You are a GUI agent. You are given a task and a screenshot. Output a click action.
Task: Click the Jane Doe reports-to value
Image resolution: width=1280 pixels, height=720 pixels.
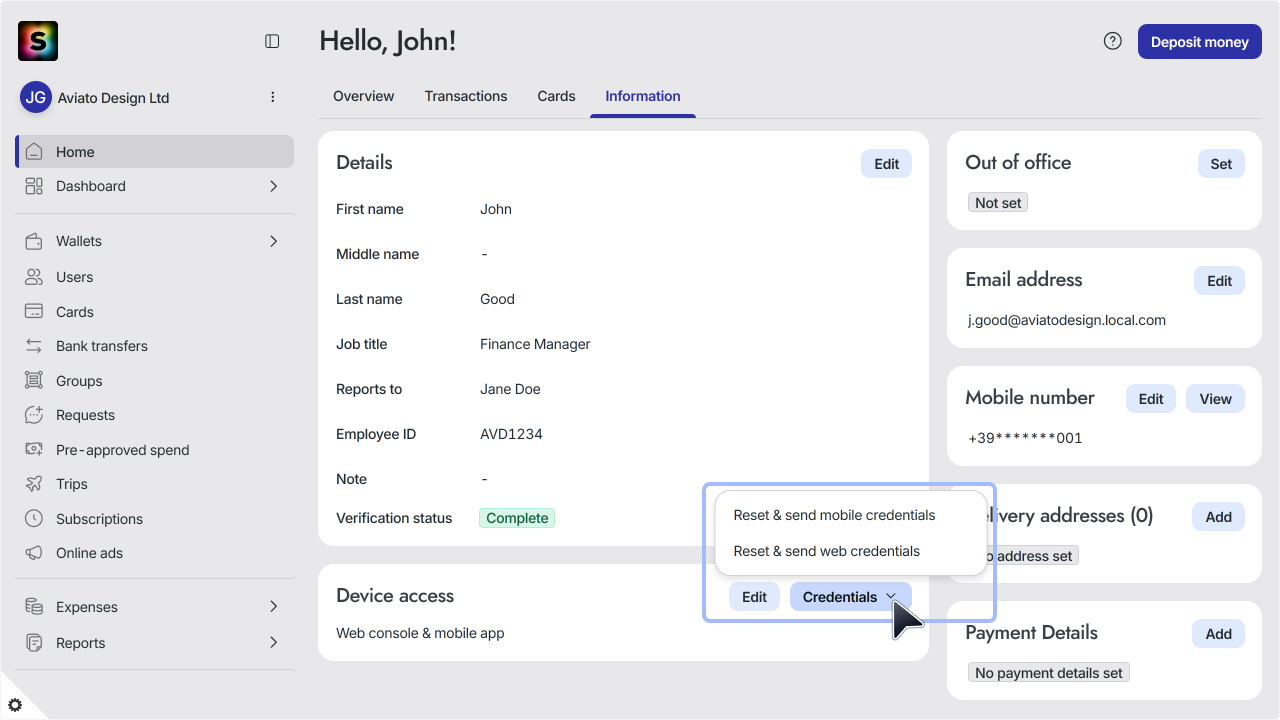click(x=510, y=389)
